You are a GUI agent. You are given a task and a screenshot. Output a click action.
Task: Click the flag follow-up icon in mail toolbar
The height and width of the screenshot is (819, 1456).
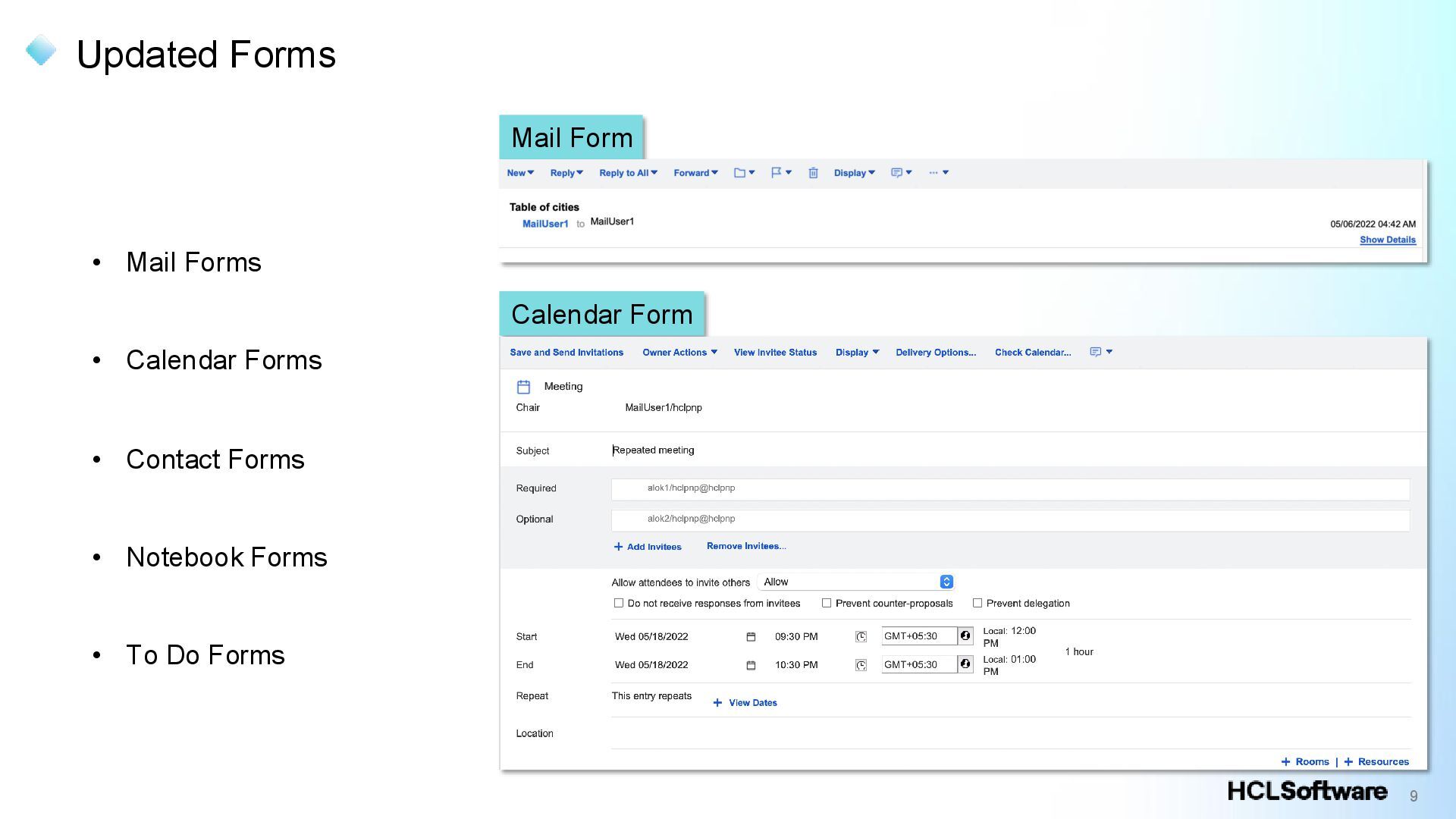[x=777, y=173]
